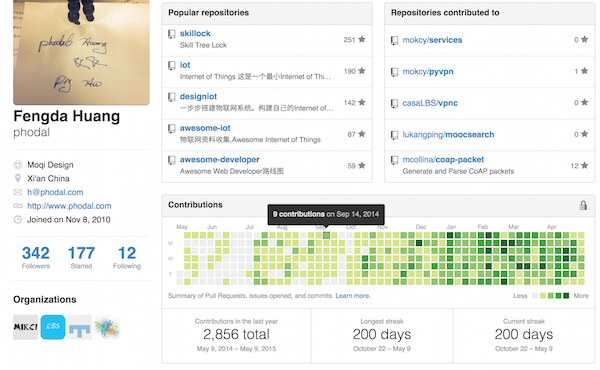Click the repo icon beside iot
The image size is (600, 370).
click(x=172, y=65)
